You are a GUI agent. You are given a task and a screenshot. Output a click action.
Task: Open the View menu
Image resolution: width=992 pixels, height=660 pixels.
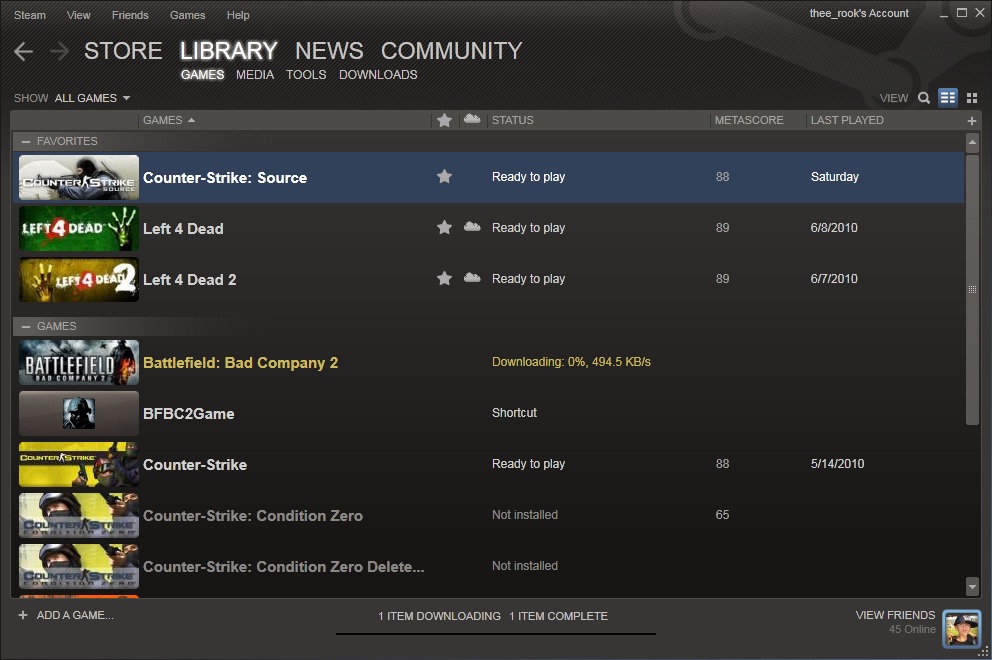point(78,15)
